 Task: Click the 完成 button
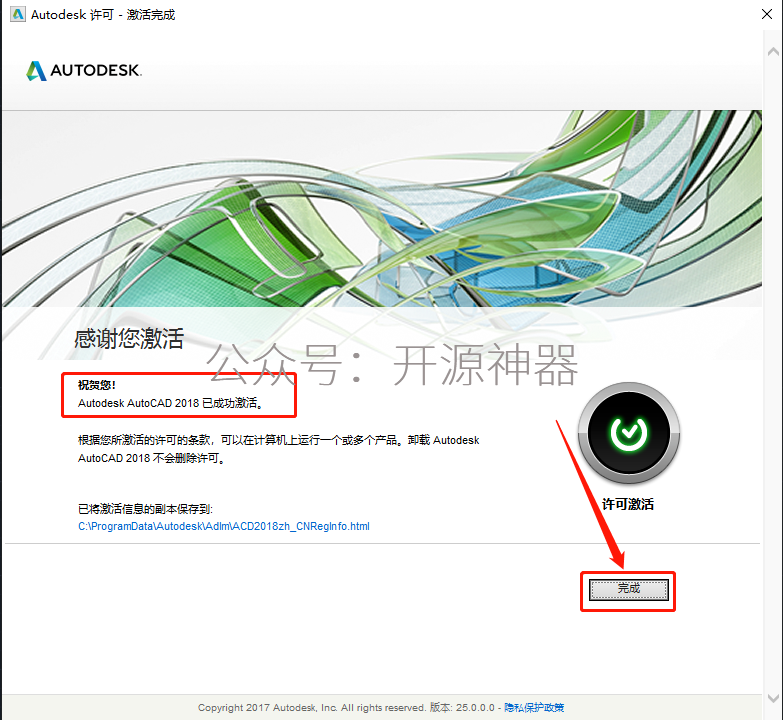[x=628, y=590]
